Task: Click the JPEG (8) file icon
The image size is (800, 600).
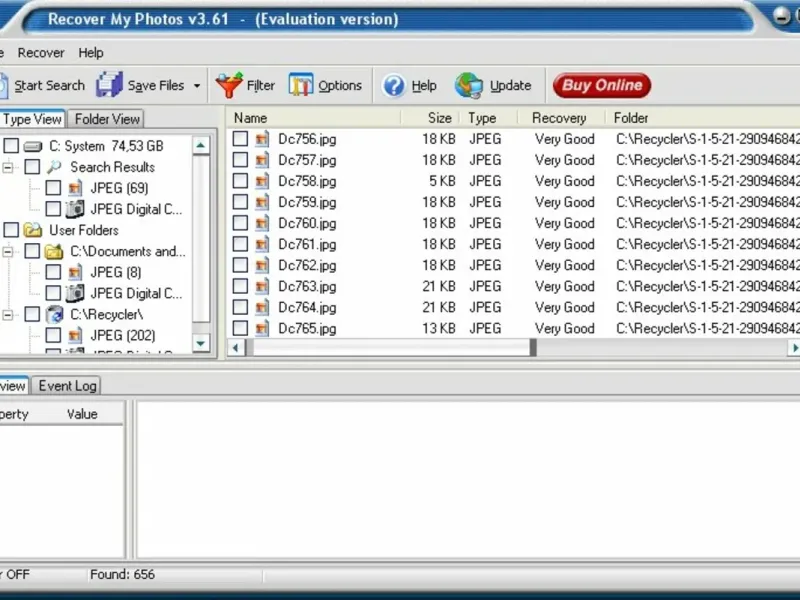Action: 74,272
